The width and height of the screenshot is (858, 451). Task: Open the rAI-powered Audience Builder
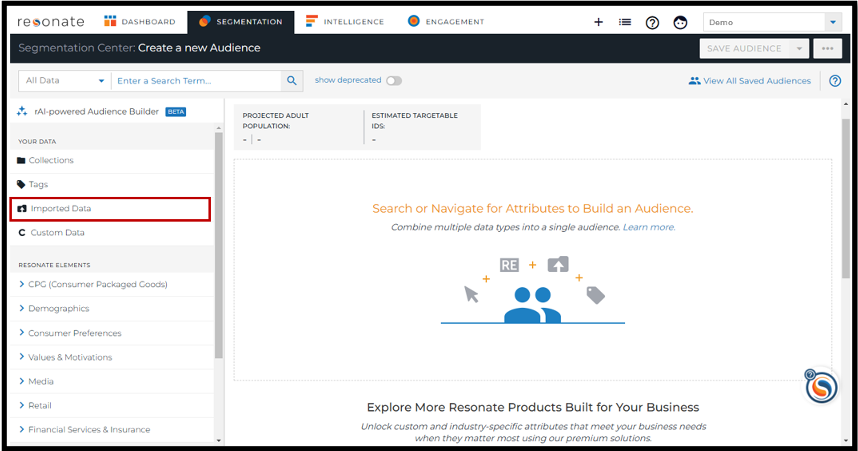(x=96, y=112)
